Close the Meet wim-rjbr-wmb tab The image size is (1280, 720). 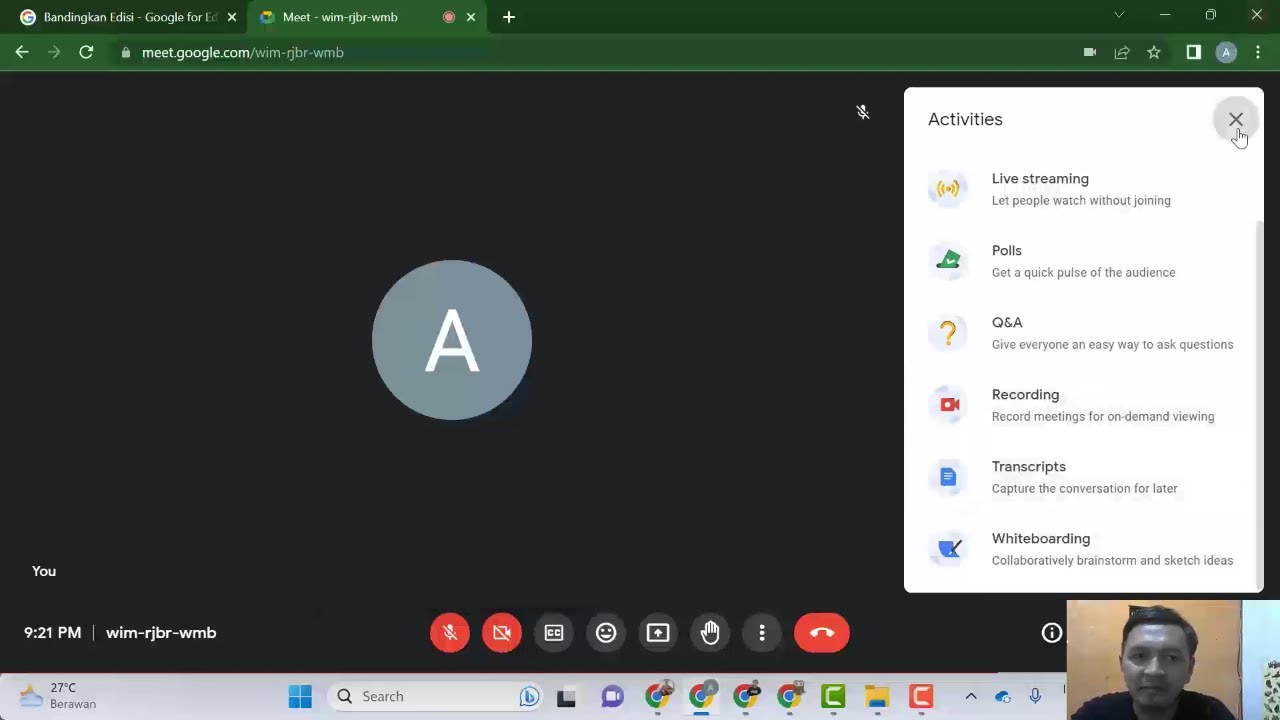click(x=471, y=17)
